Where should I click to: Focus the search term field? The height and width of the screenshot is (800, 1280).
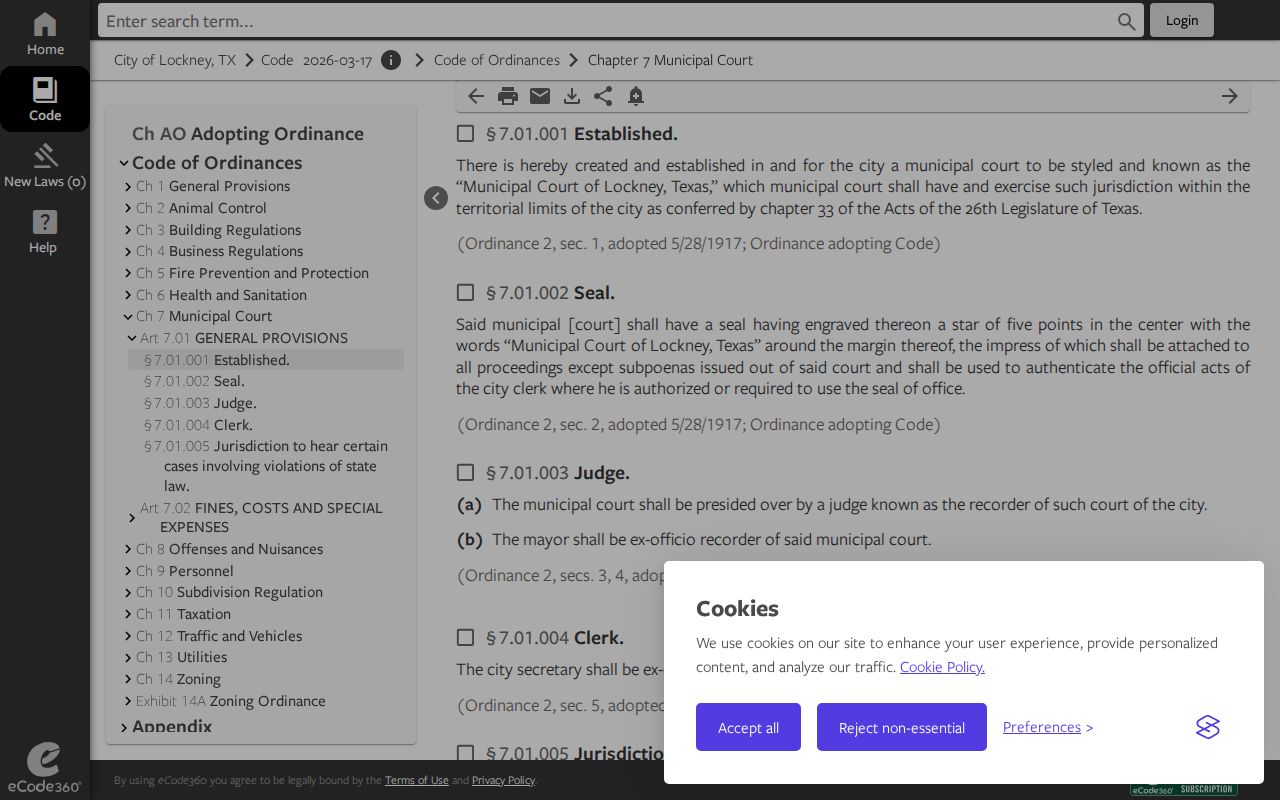(x=608, y=21)
